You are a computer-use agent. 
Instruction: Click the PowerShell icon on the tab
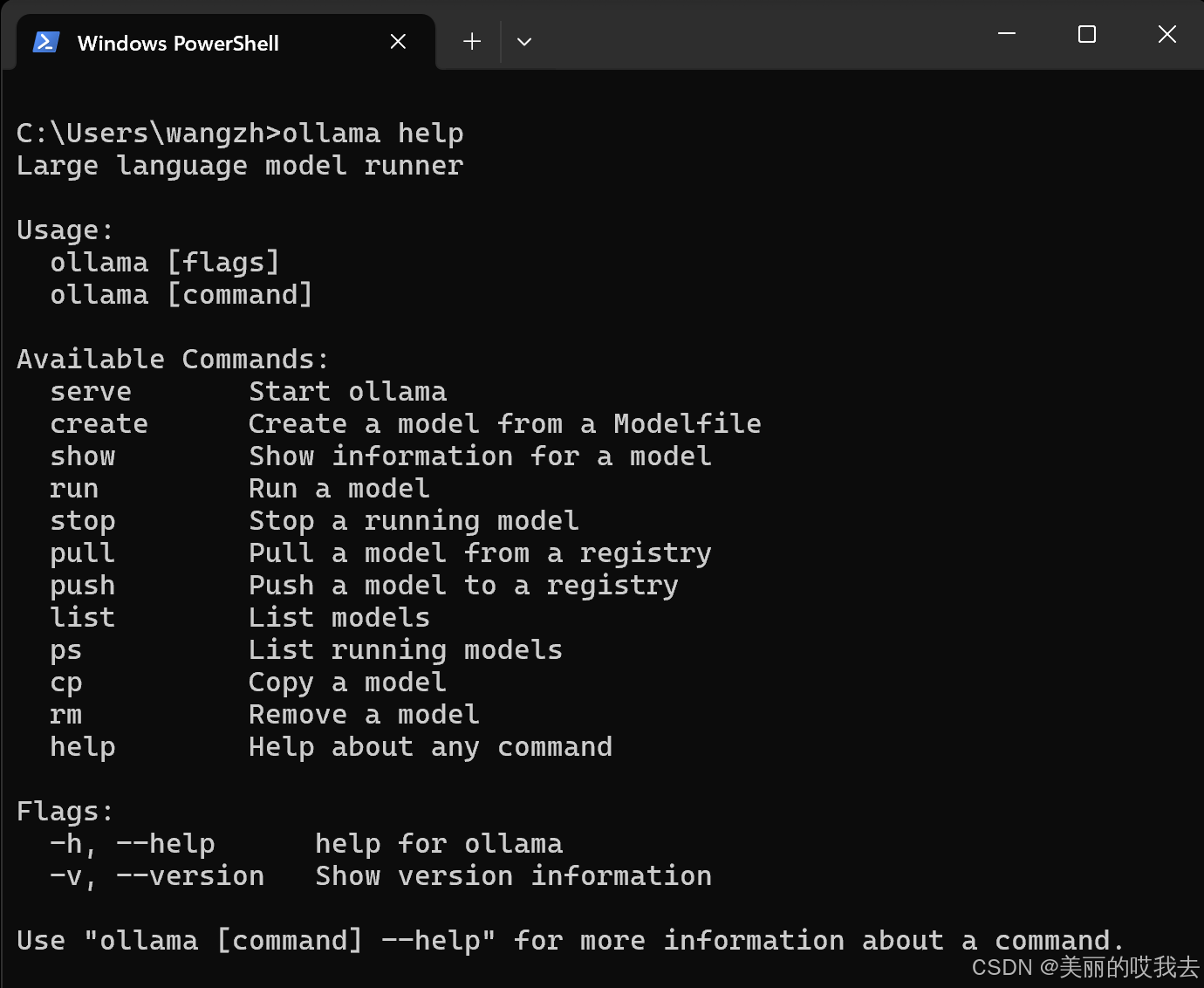45,41
